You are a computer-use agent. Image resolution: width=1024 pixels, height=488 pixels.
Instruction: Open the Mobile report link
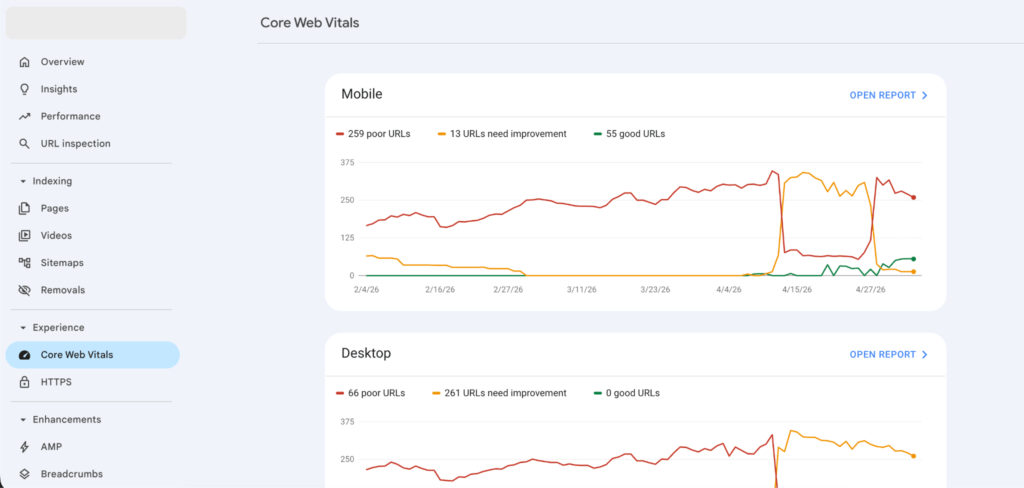point(882,95)
